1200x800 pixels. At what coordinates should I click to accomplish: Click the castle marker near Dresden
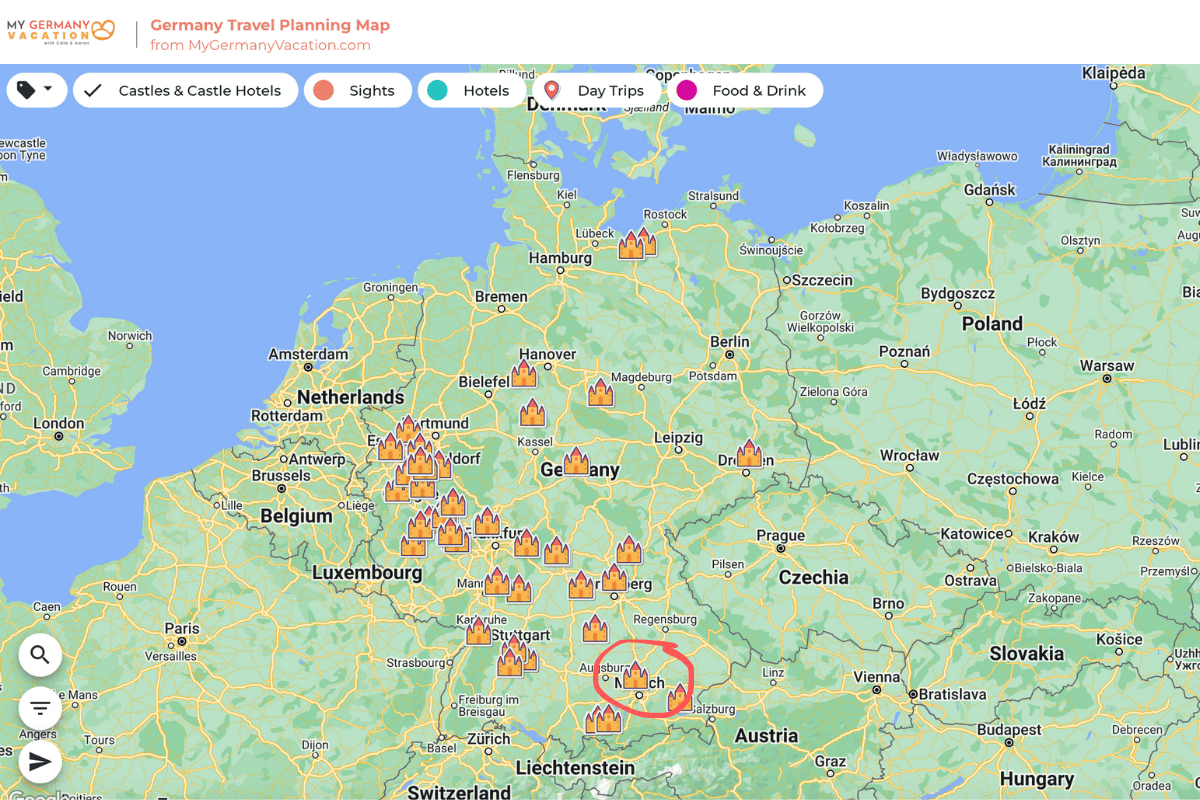coord(749,454)
